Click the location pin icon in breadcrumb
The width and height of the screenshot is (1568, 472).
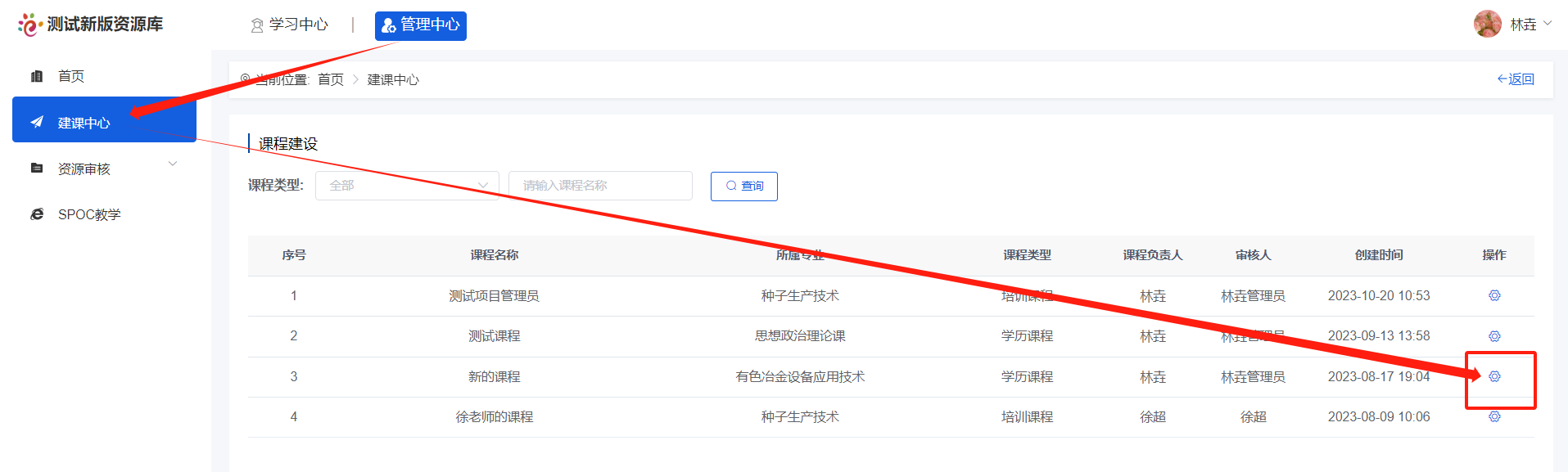245,79
